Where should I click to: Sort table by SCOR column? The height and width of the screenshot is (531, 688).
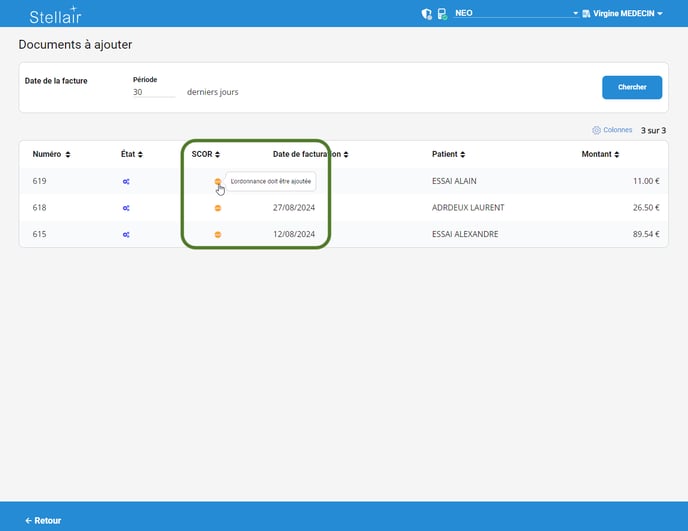(205, 154)
